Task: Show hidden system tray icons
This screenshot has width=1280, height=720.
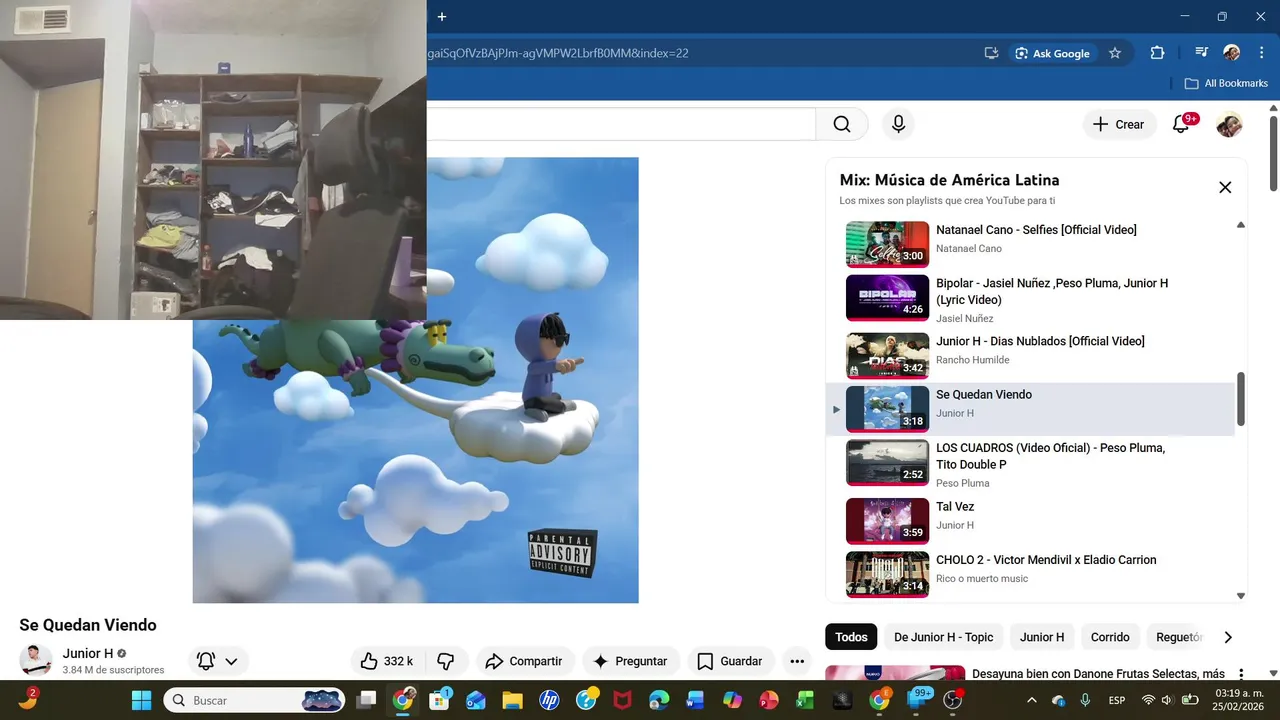Action: pos(1032,700)
